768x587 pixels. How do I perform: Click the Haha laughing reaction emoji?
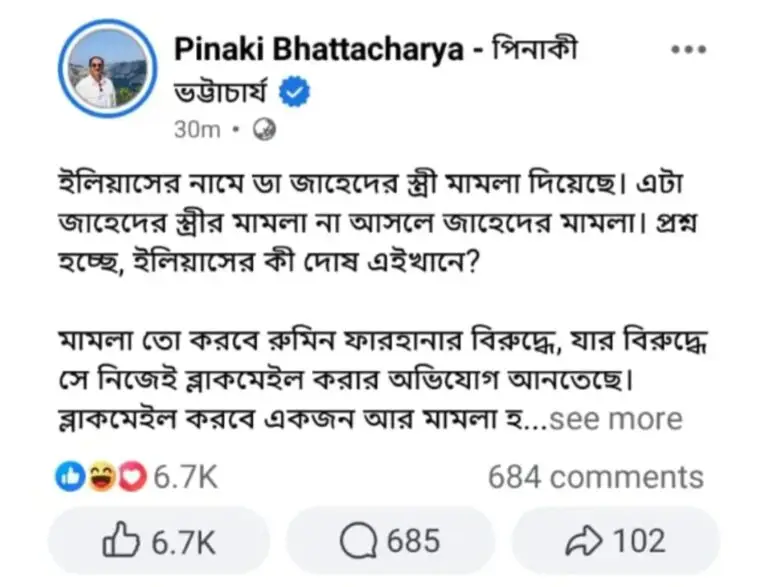pyautogui.click(x=100, y=478)
